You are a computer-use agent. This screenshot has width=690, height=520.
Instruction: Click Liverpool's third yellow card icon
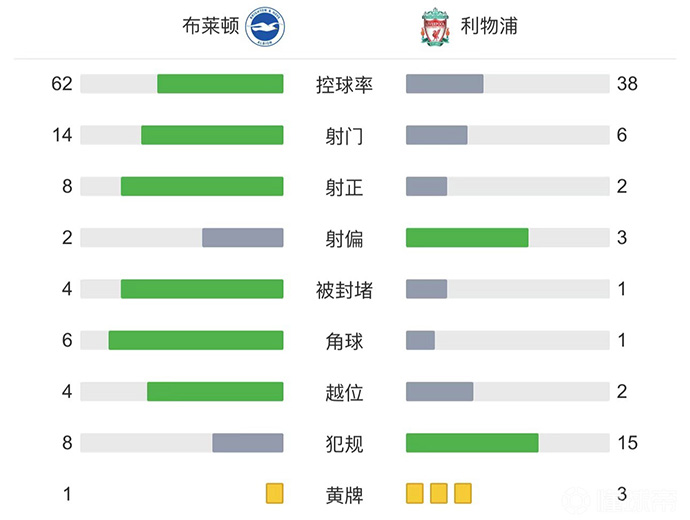pyautogui.click(x=462, y=493)
